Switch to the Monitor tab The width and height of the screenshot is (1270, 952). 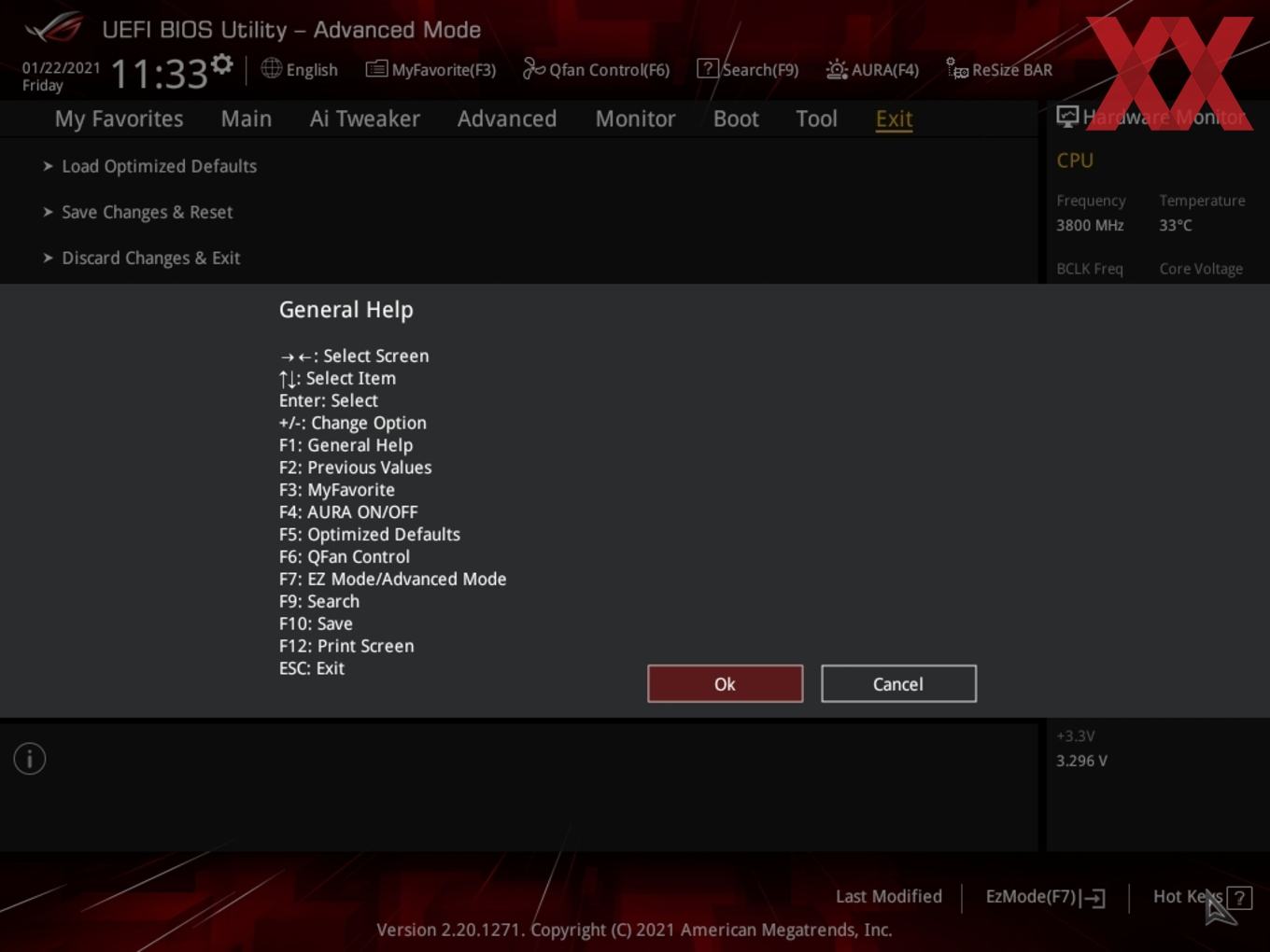(x=635, y=119)
